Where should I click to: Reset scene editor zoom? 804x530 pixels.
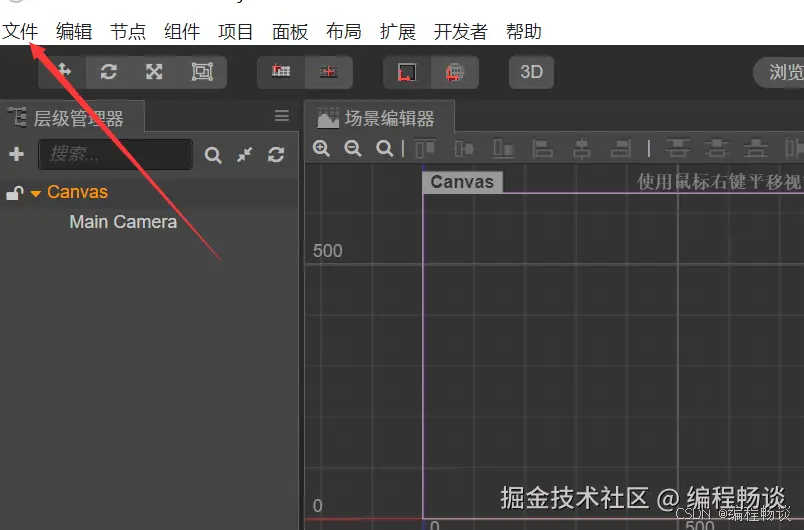coord(384,149)
